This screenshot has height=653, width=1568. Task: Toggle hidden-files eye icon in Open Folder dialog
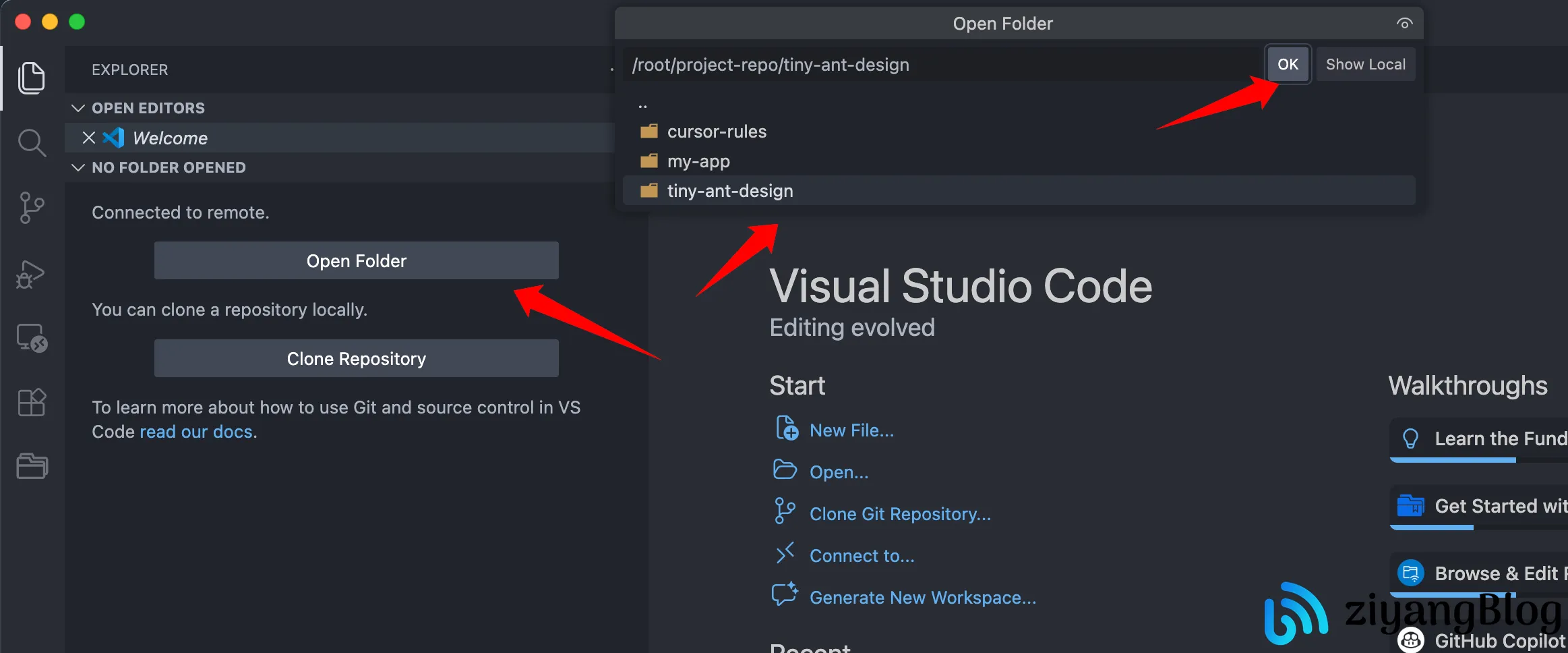[x=1404, y=24]
